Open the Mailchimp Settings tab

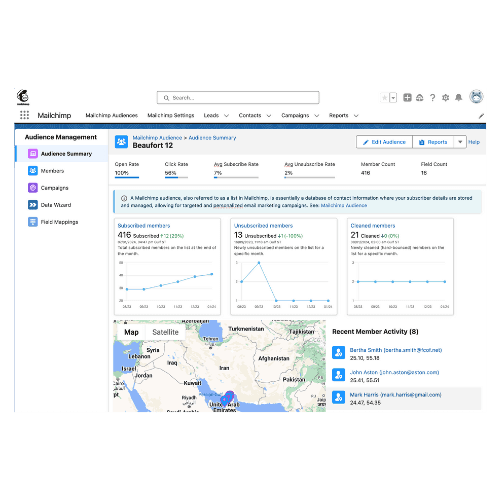(x=171, y=115)
